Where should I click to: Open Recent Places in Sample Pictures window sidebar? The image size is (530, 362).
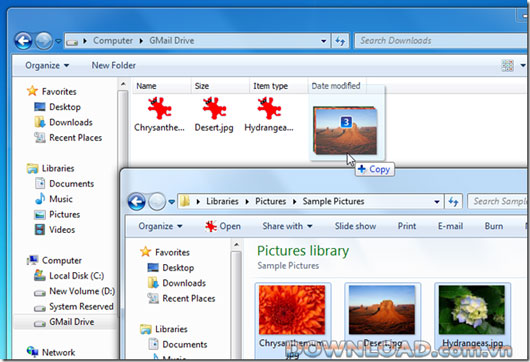tap(181, 298)
